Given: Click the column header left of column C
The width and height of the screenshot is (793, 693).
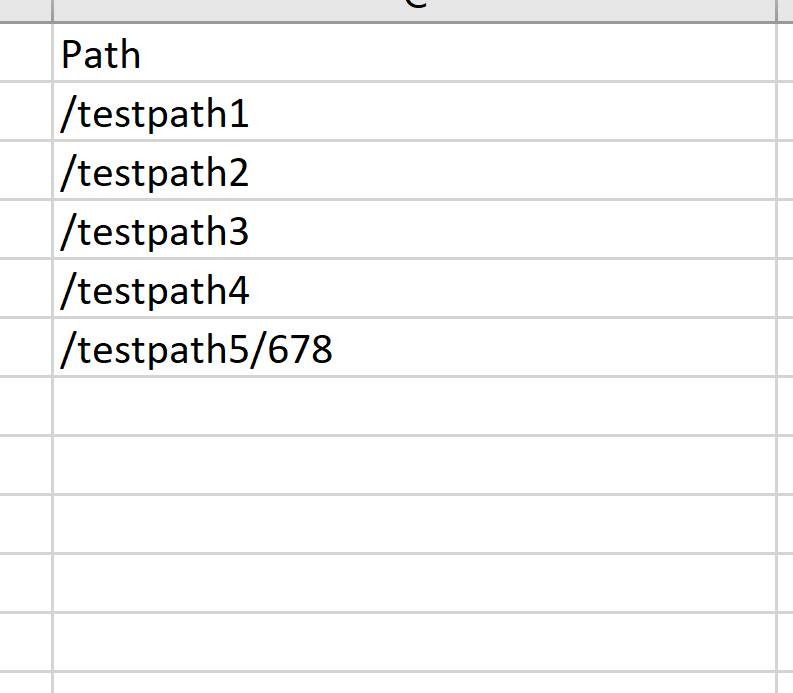Looking at the screenshot, I should pyautogui.click(x=25, y=10).
